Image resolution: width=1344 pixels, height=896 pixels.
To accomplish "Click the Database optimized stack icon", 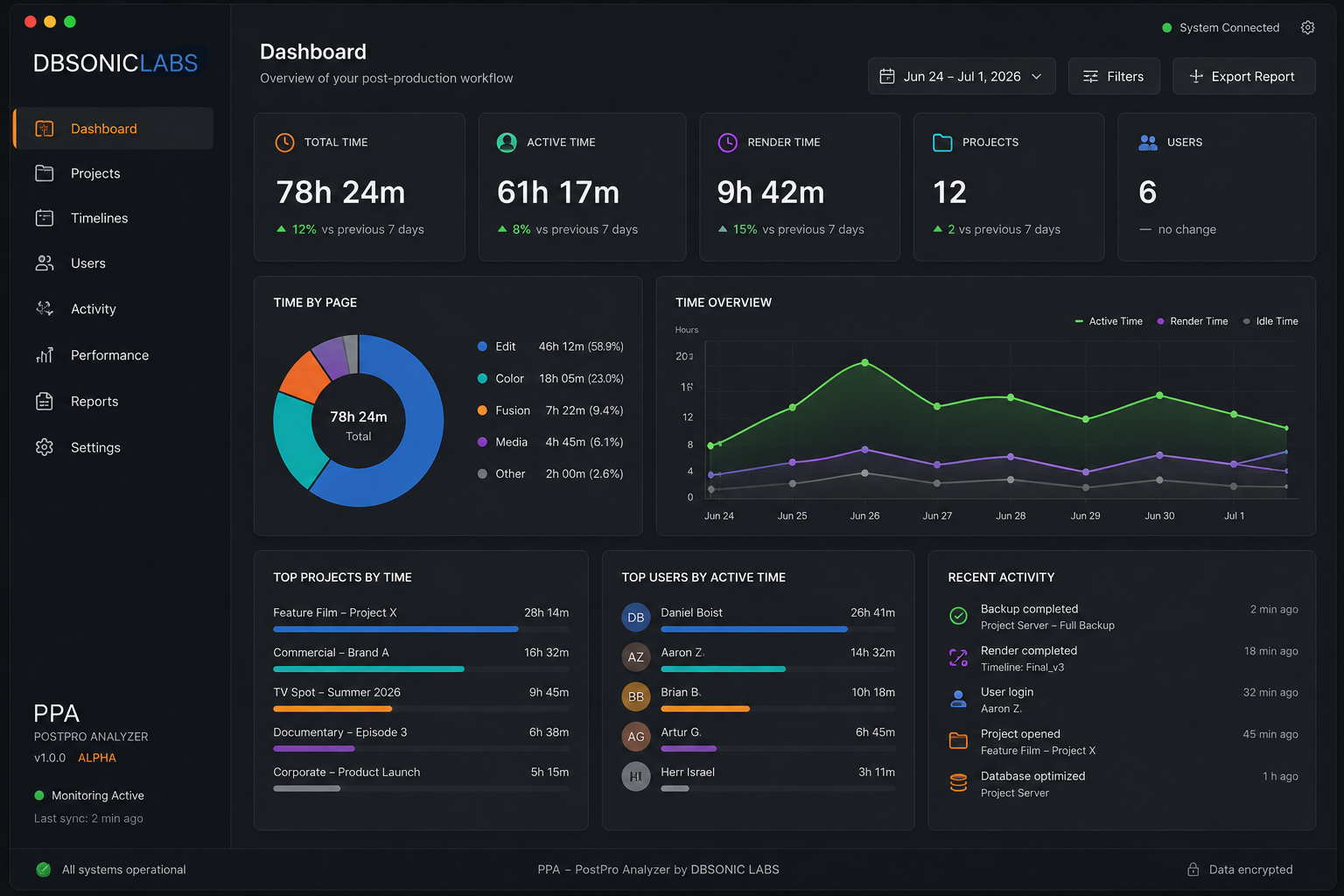I will pos(959,783).
